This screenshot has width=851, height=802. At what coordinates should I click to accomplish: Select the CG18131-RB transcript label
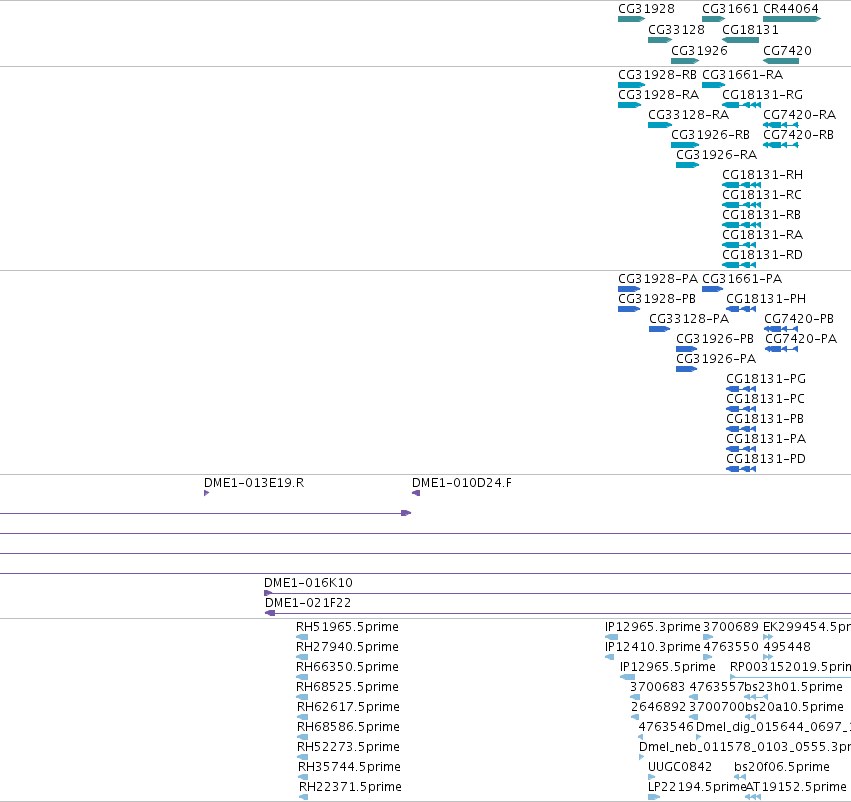pyautogui.click(x=761, y=215)
